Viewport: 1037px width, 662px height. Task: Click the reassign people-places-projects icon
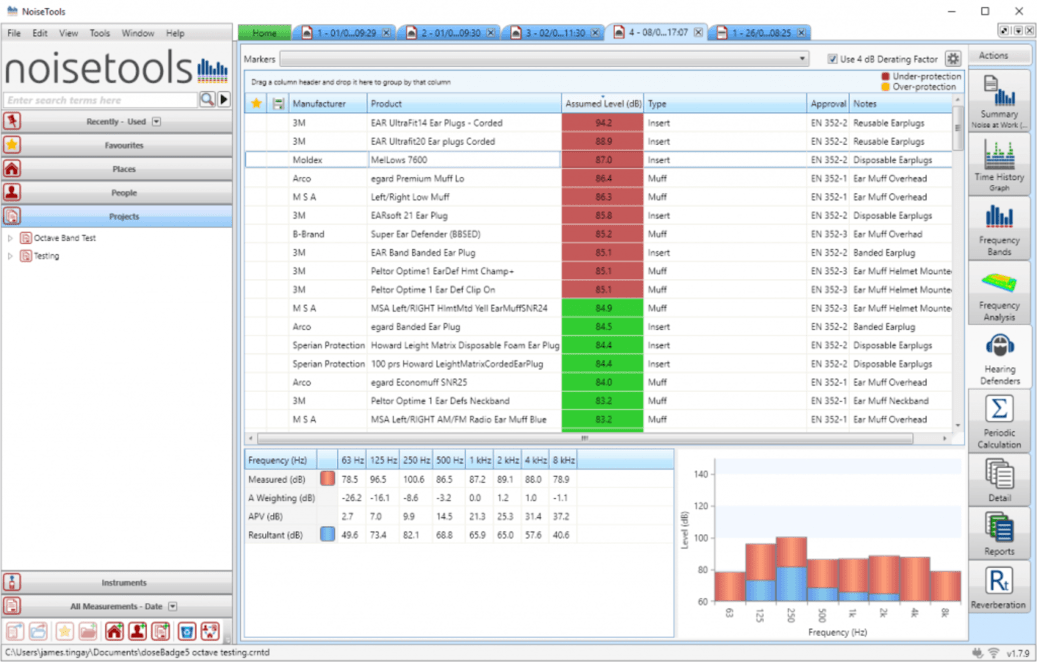[210, 632]
